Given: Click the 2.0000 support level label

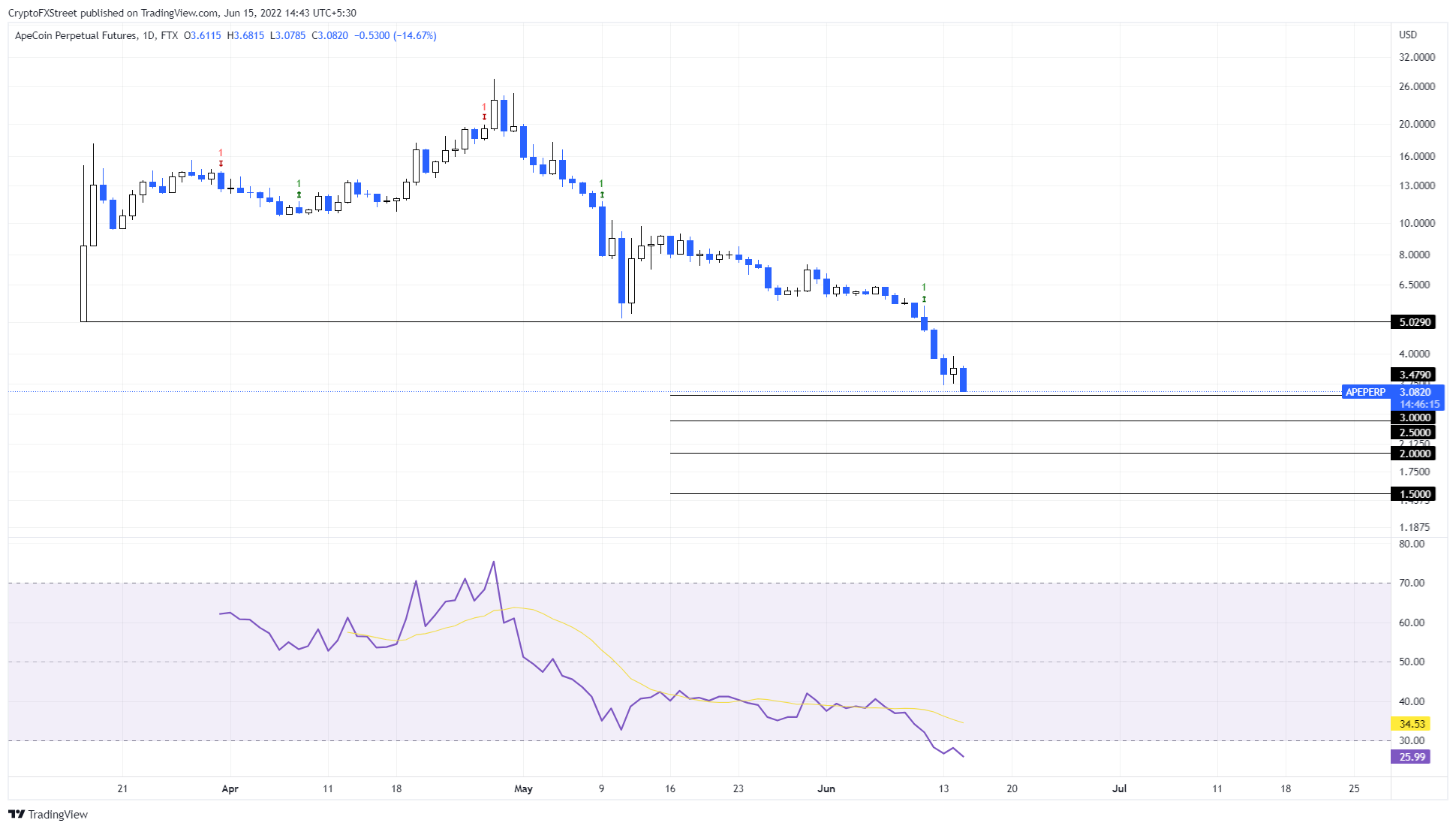Looking at the screenshot, I should [x=1413, y=454].
